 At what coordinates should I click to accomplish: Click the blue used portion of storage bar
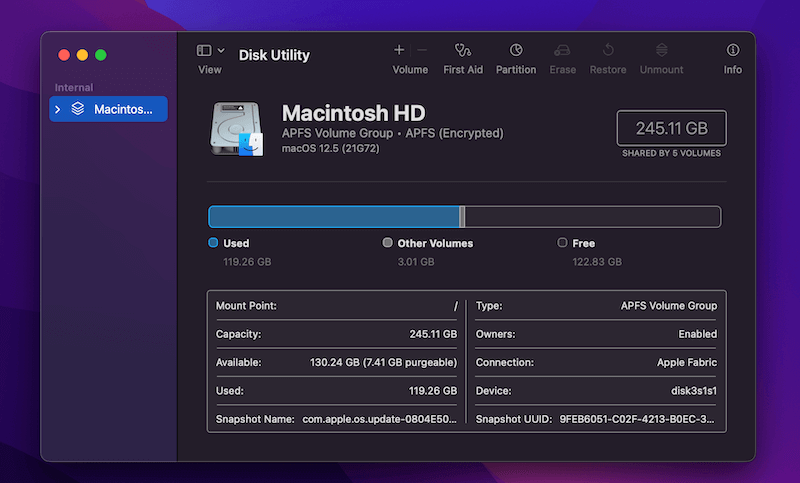(x=333, y=217)
